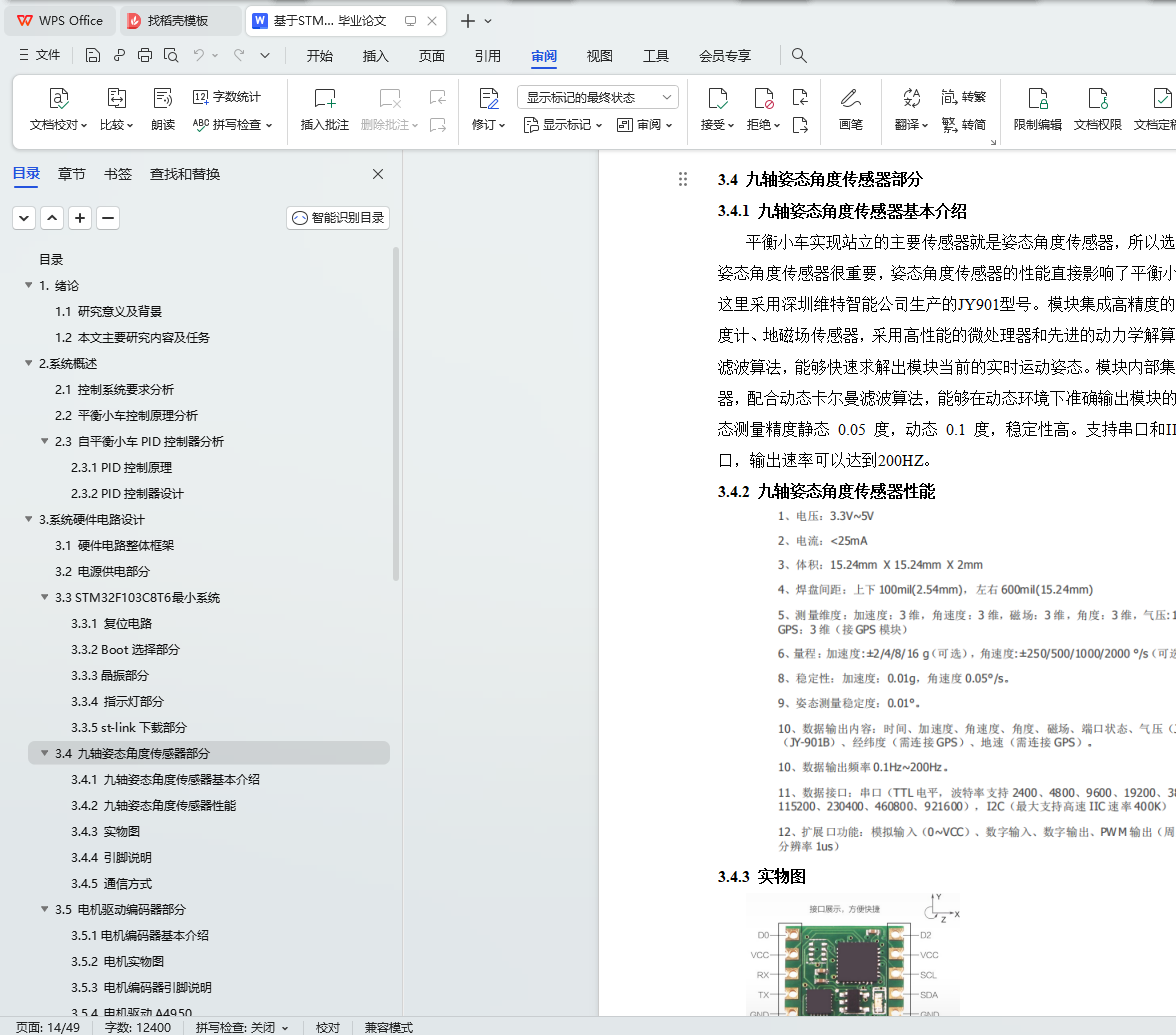The image size is (1176, 1035).
Task: Collapse the 1. 绪论 tree node
Action: [28, 285]
